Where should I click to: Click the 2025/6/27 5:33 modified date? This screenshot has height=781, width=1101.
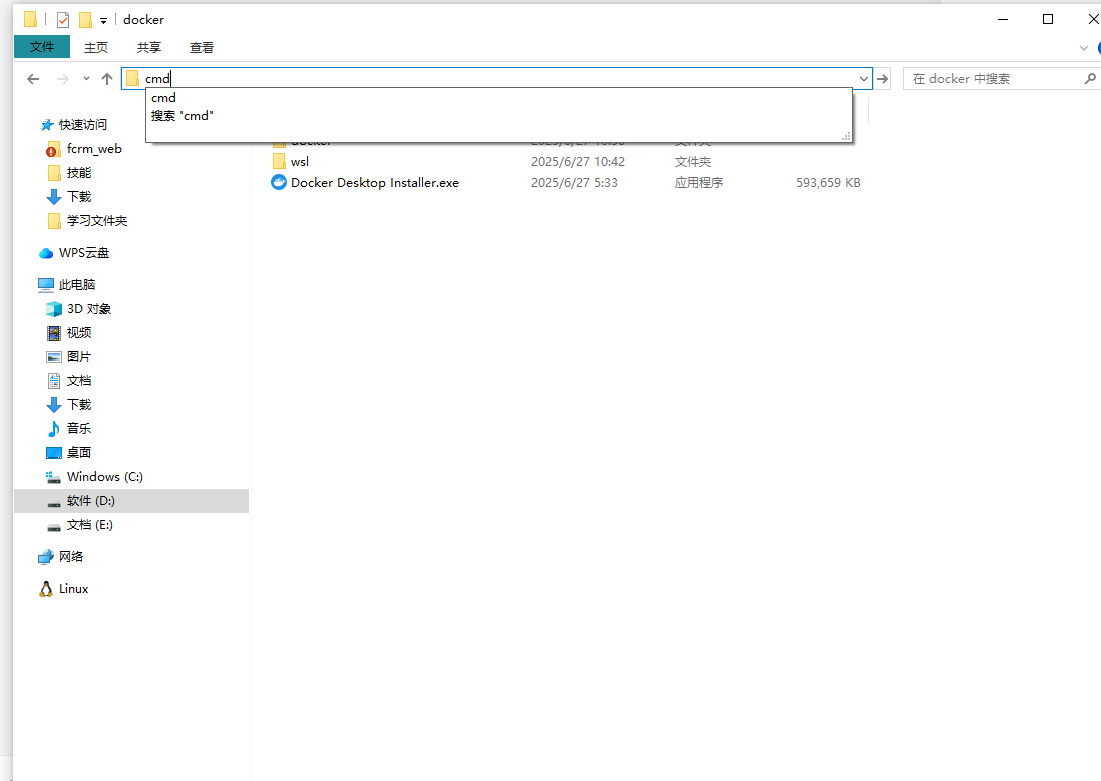(x=574, y=183)
